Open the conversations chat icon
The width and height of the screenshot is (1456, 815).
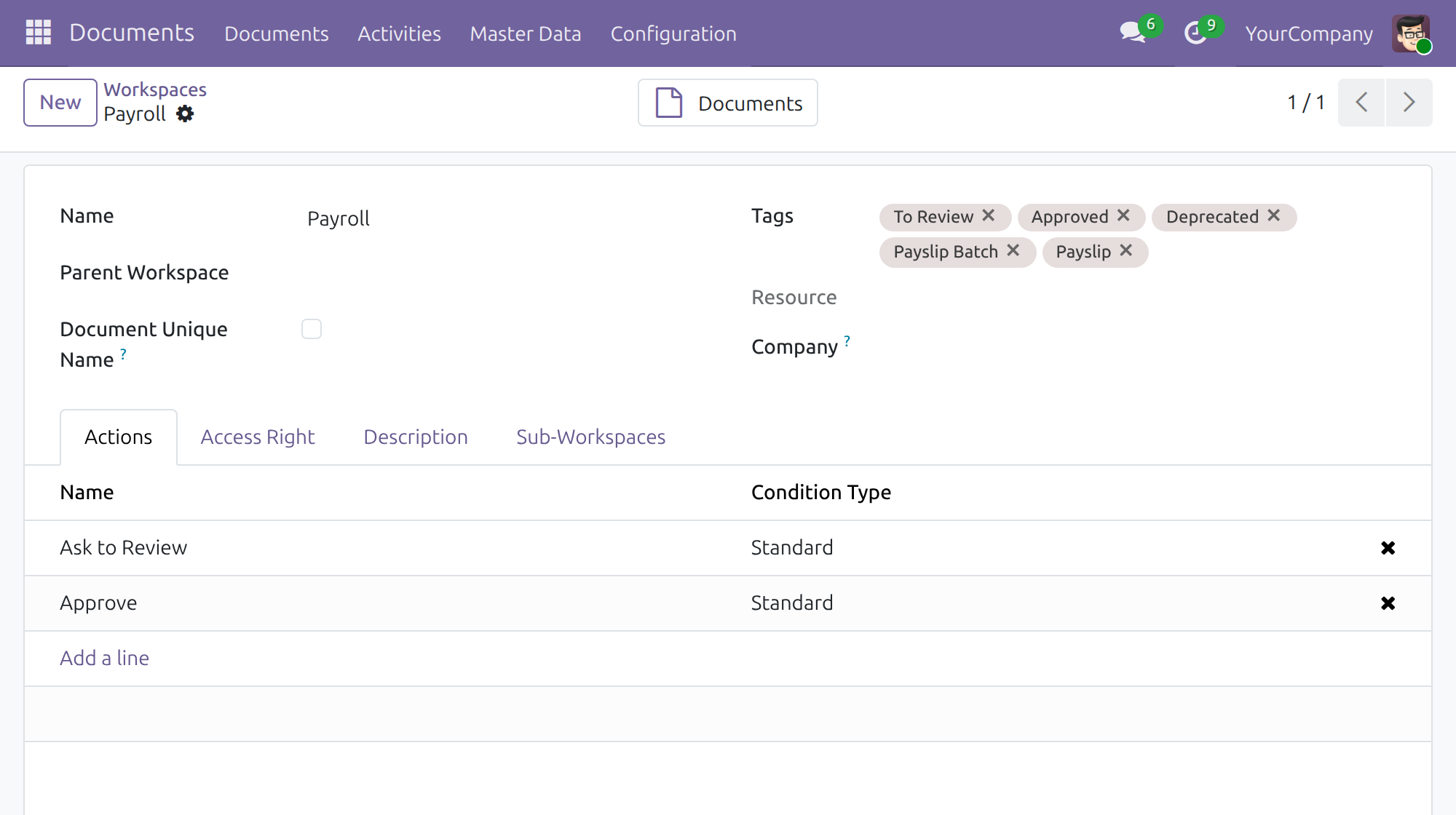coord(1133,33)
